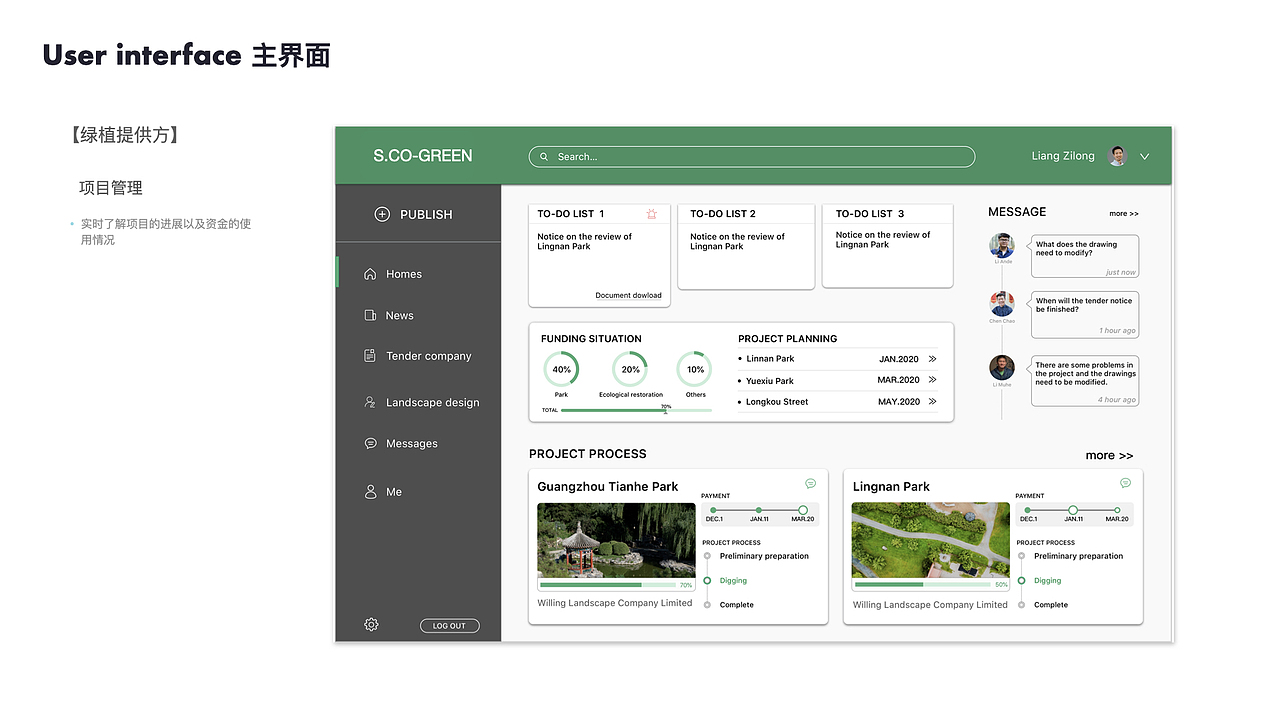The image size is (1280, 720).
Task: Click the Yuexiu Park planning row text
Action: click(x=770, y=381)
